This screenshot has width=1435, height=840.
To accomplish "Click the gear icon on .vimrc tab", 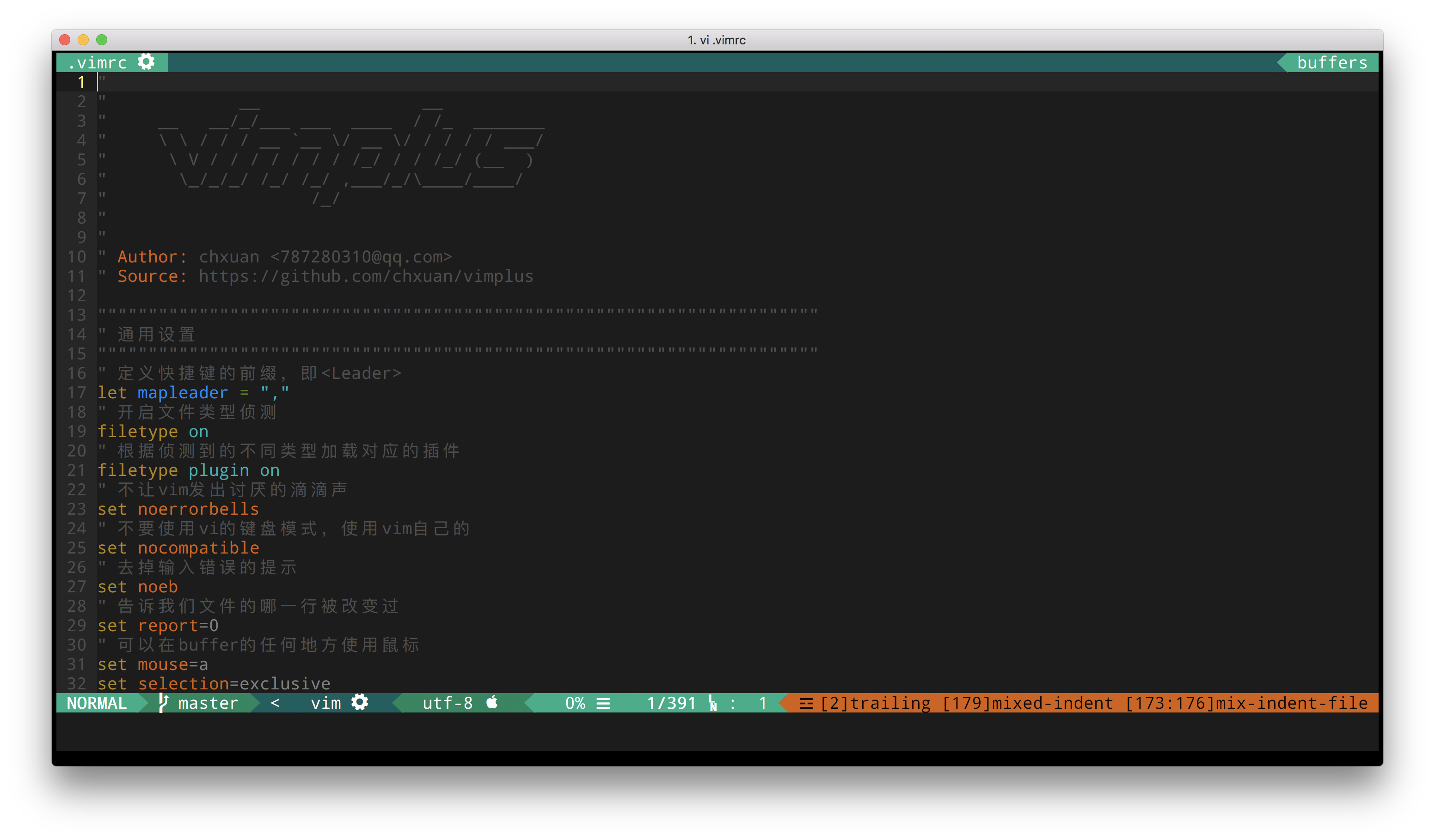I will pos(147,62).
